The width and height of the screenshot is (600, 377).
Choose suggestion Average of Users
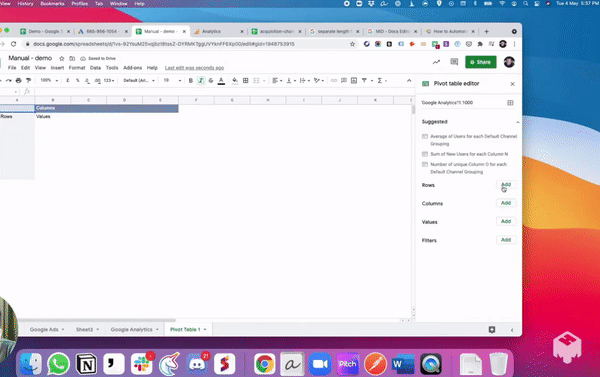click(470, 140)
